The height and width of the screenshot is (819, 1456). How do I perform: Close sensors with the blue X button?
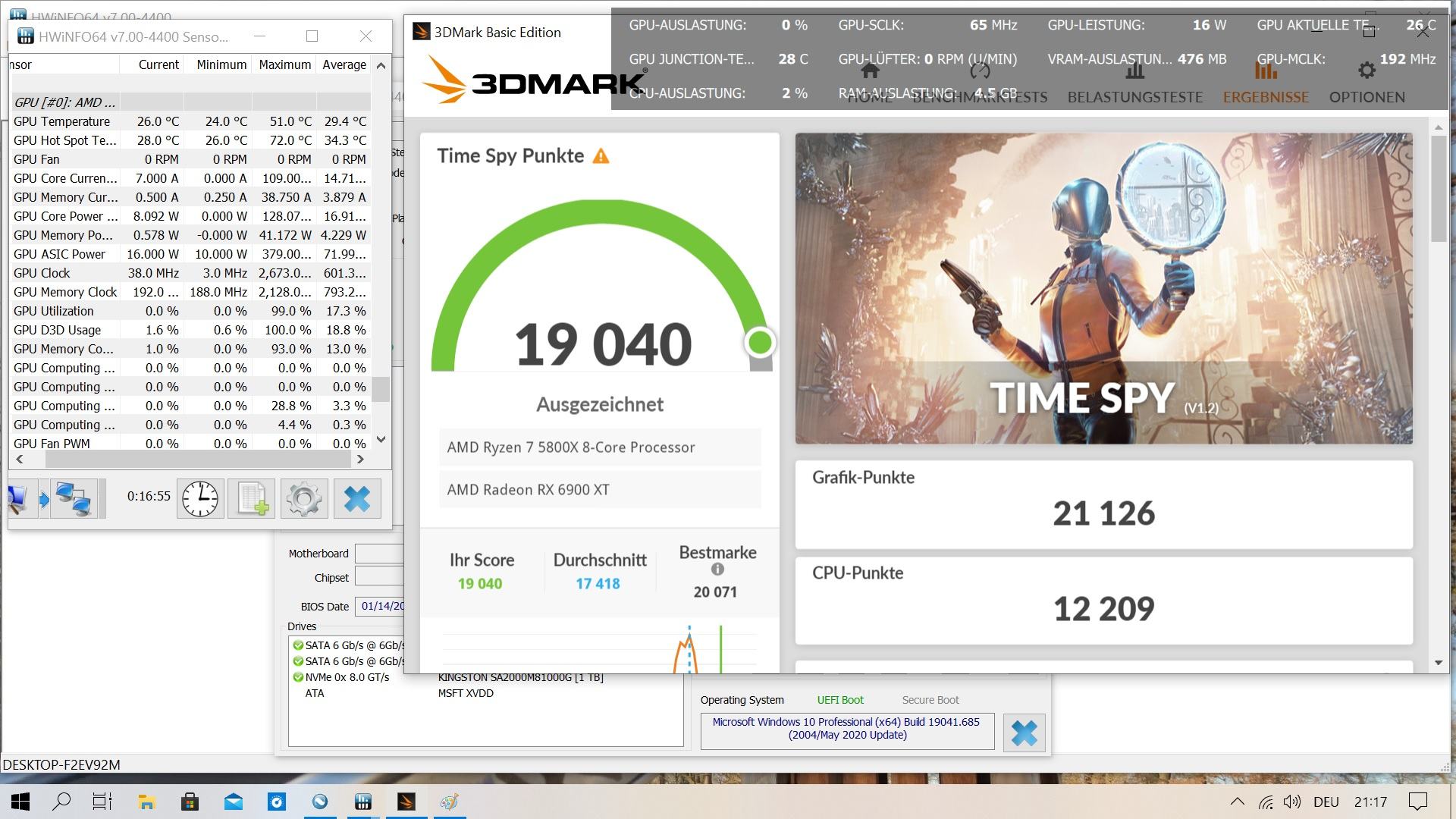pyautogui.click(x=357, y=498)
